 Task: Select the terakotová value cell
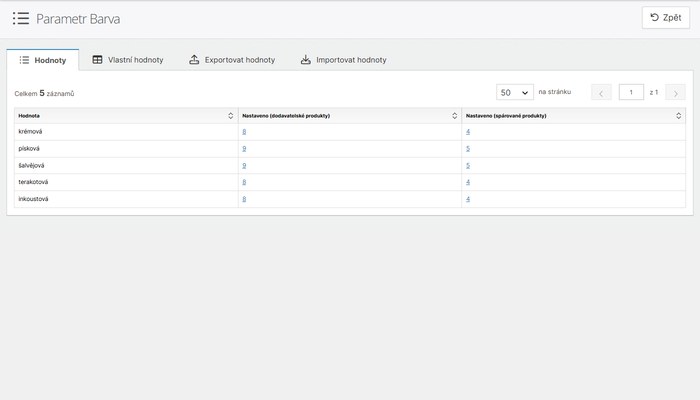[126, 182]
